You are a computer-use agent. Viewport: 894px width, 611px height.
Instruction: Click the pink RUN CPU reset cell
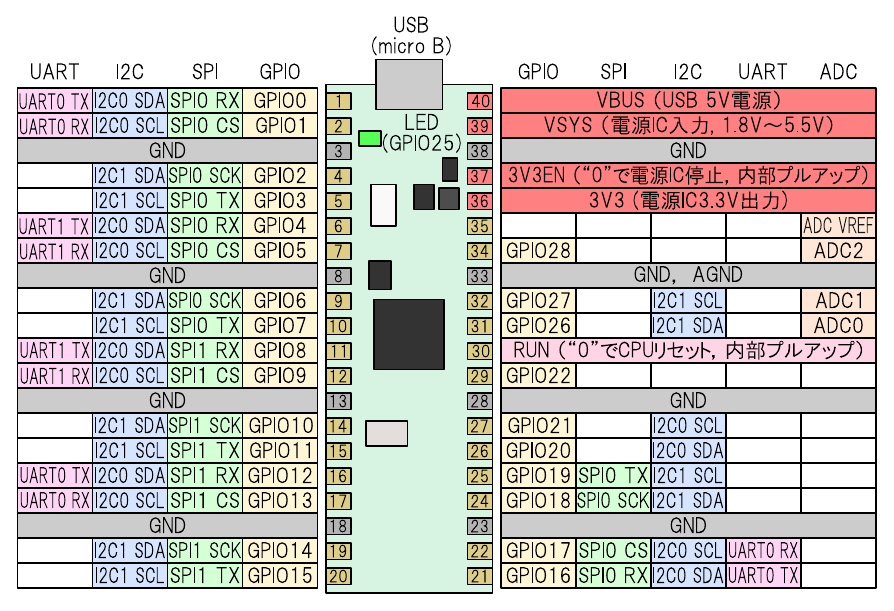[x=688, y=351]
